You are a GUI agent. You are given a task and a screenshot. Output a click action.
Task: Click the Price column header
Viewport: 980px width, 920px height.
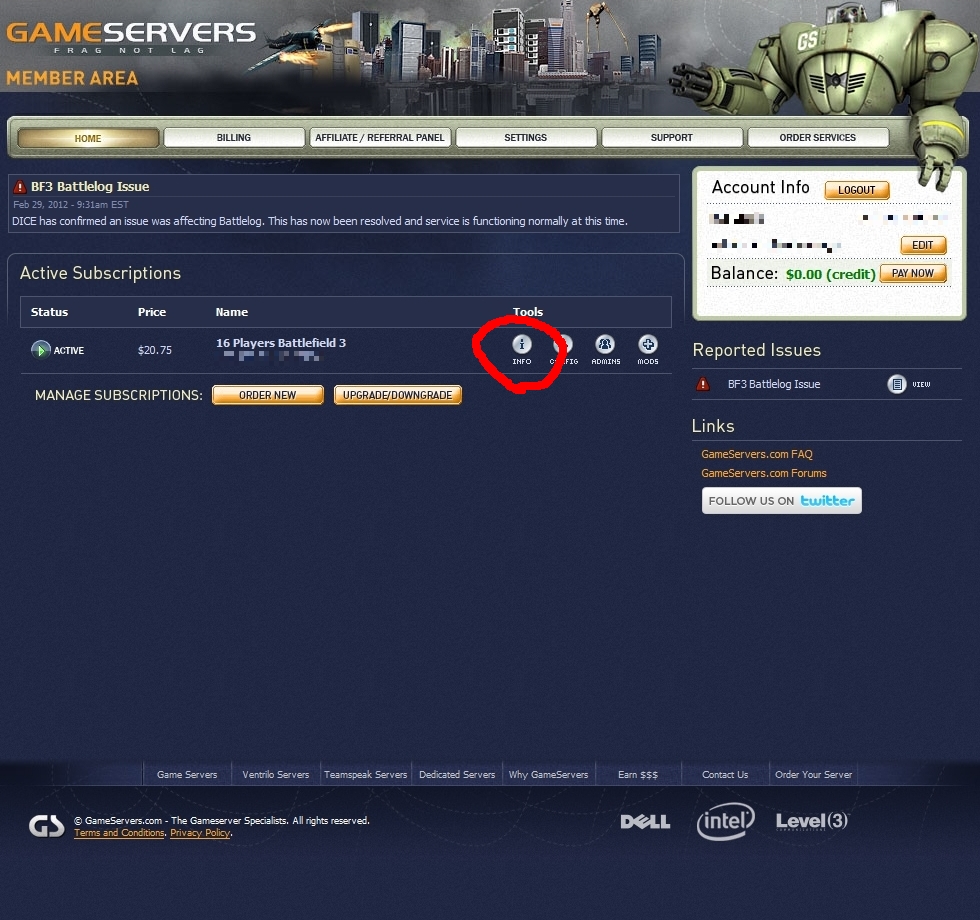[x=152, y=312]
